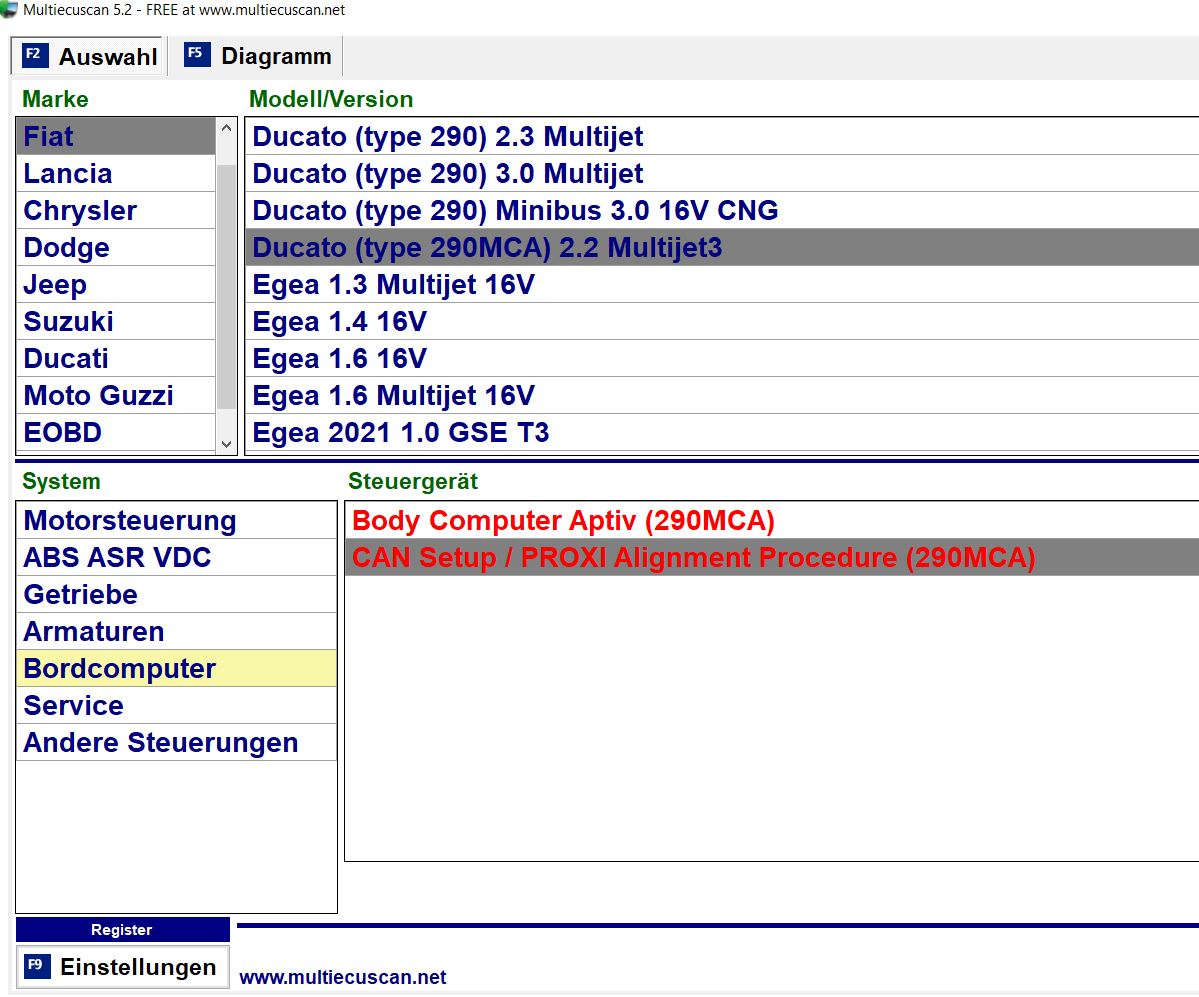Choose Ducato (type 290) 3.0 Multijet

click(x=722, y=174)
